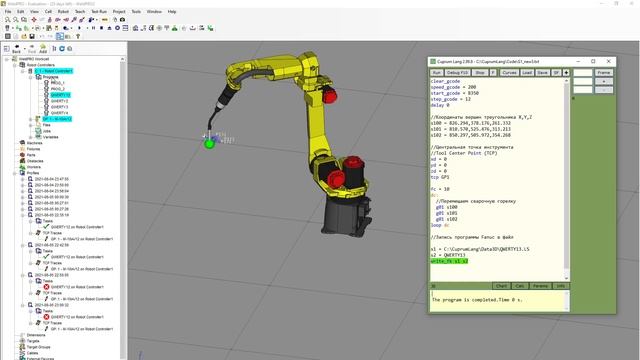
Task: Click the Curves button
Action: point(509,73)
